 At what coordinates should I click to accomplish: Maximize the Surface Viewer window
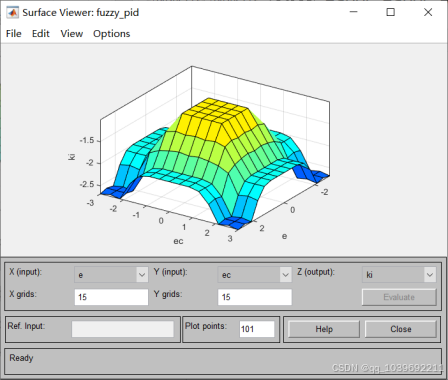pos(391,12)
